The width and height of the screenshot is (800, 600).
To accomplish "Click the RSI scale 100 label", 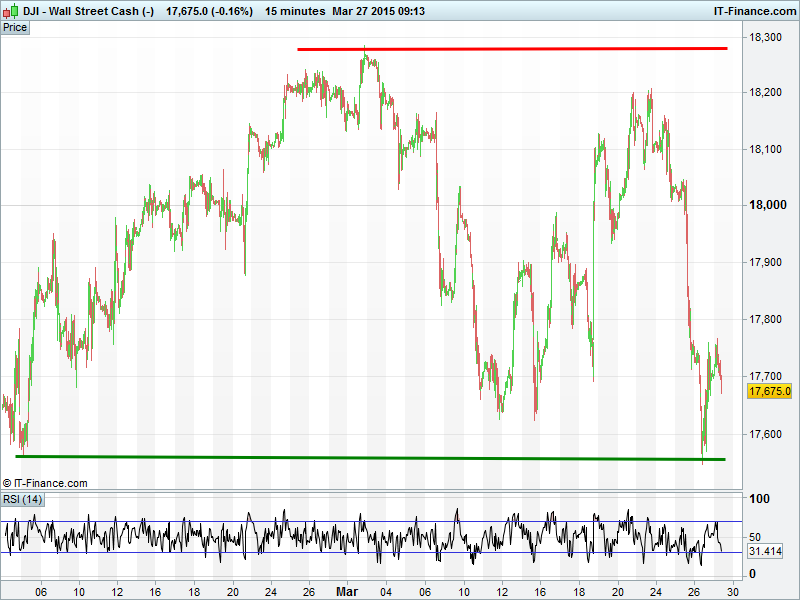I will [x=759, y=499].
